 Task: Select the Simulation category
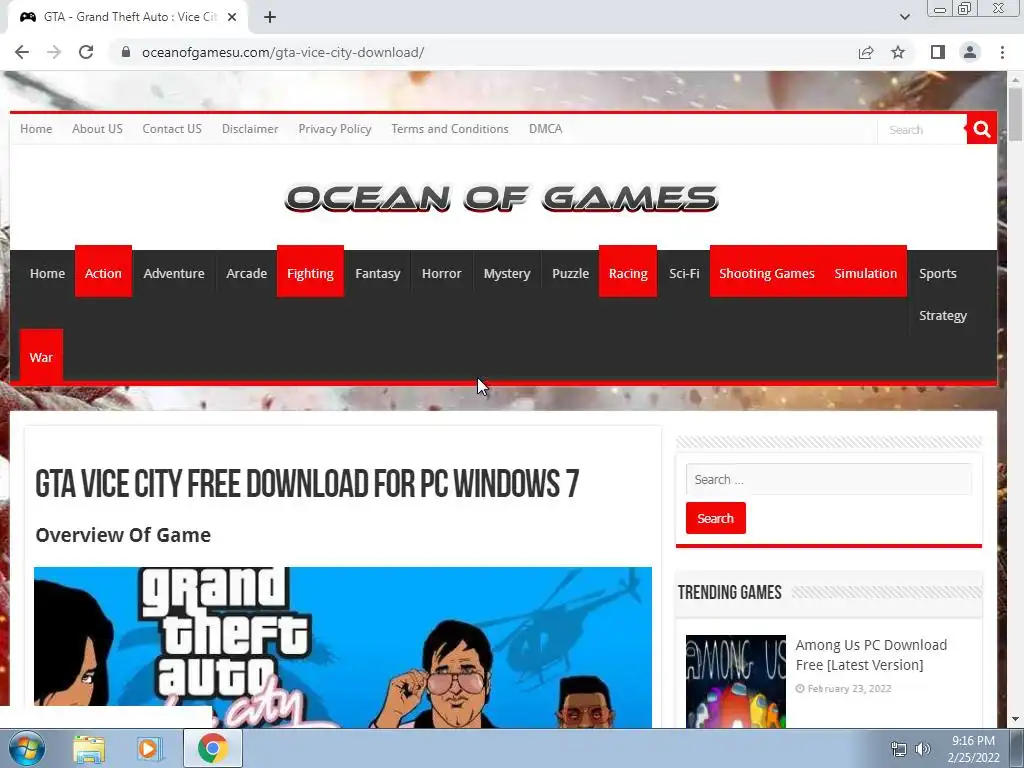865,273
